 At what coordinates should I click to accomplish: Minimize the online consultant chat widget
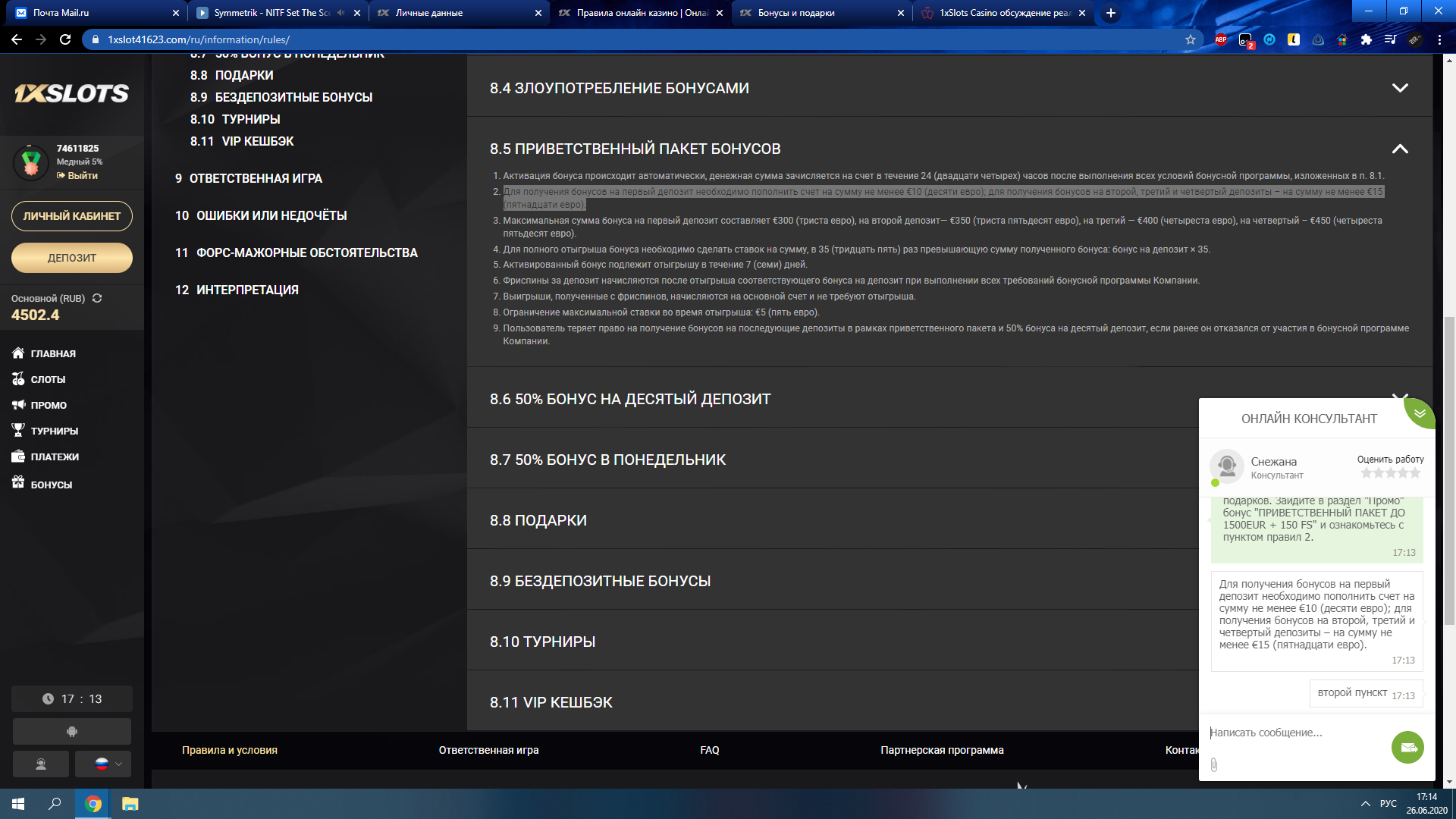click(1420, 413)
